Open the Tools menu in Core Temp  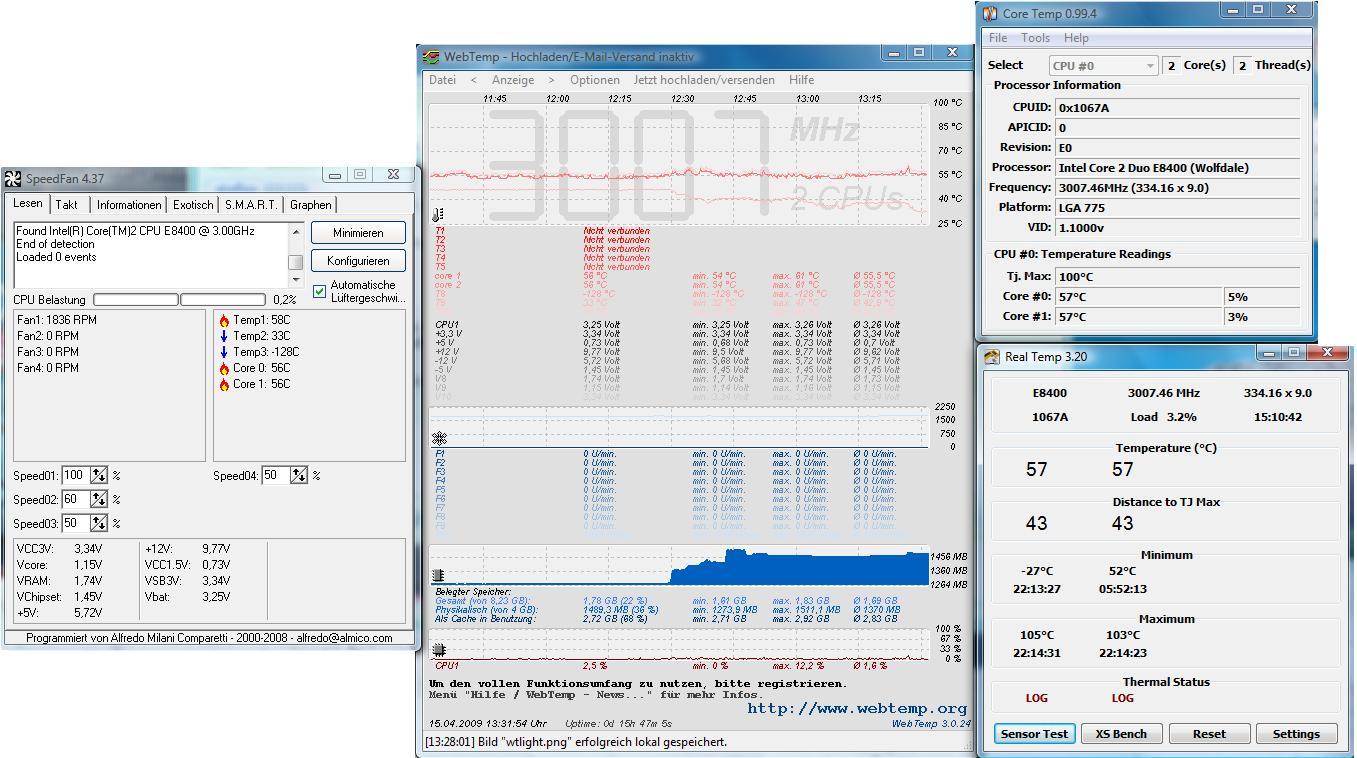[x=1035, y=38]
